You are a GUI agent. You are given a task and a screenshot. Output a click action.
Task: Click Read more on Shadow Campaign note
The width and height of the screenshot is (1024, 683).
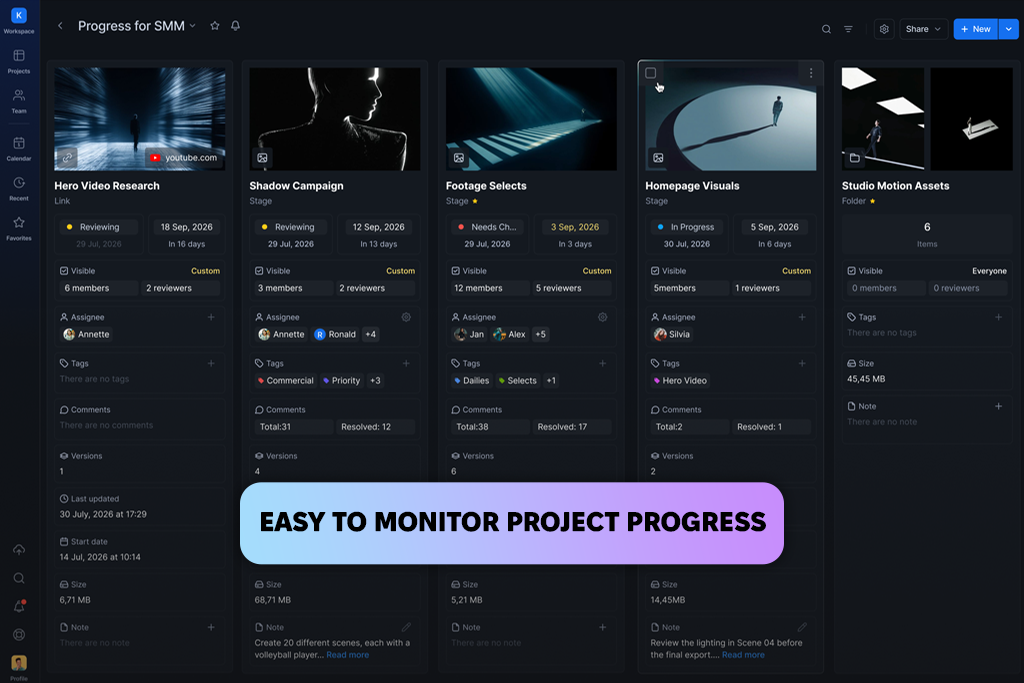coord(347,655)
